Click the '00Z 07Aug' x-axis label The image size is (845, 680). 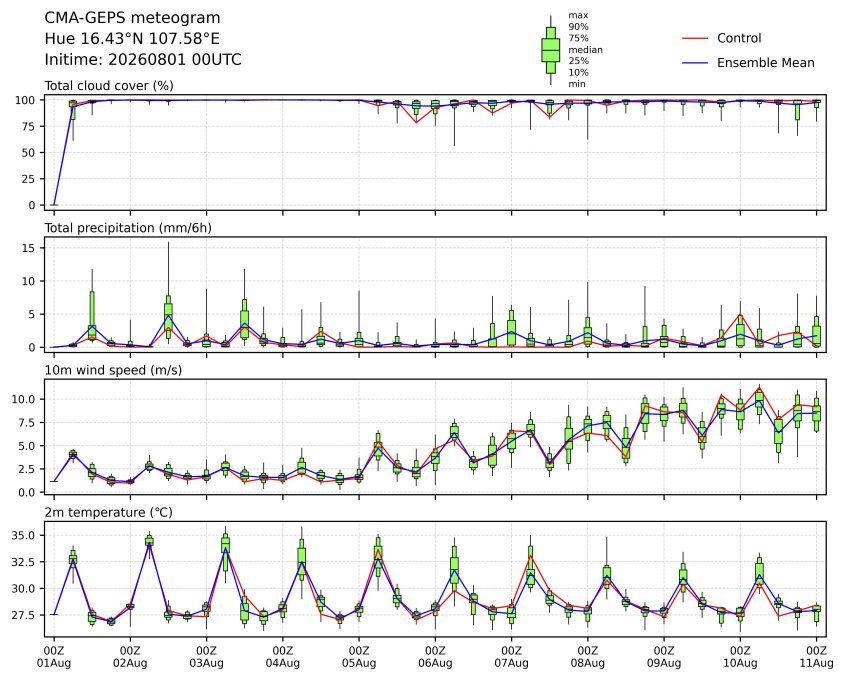click(x=511, y=657)
